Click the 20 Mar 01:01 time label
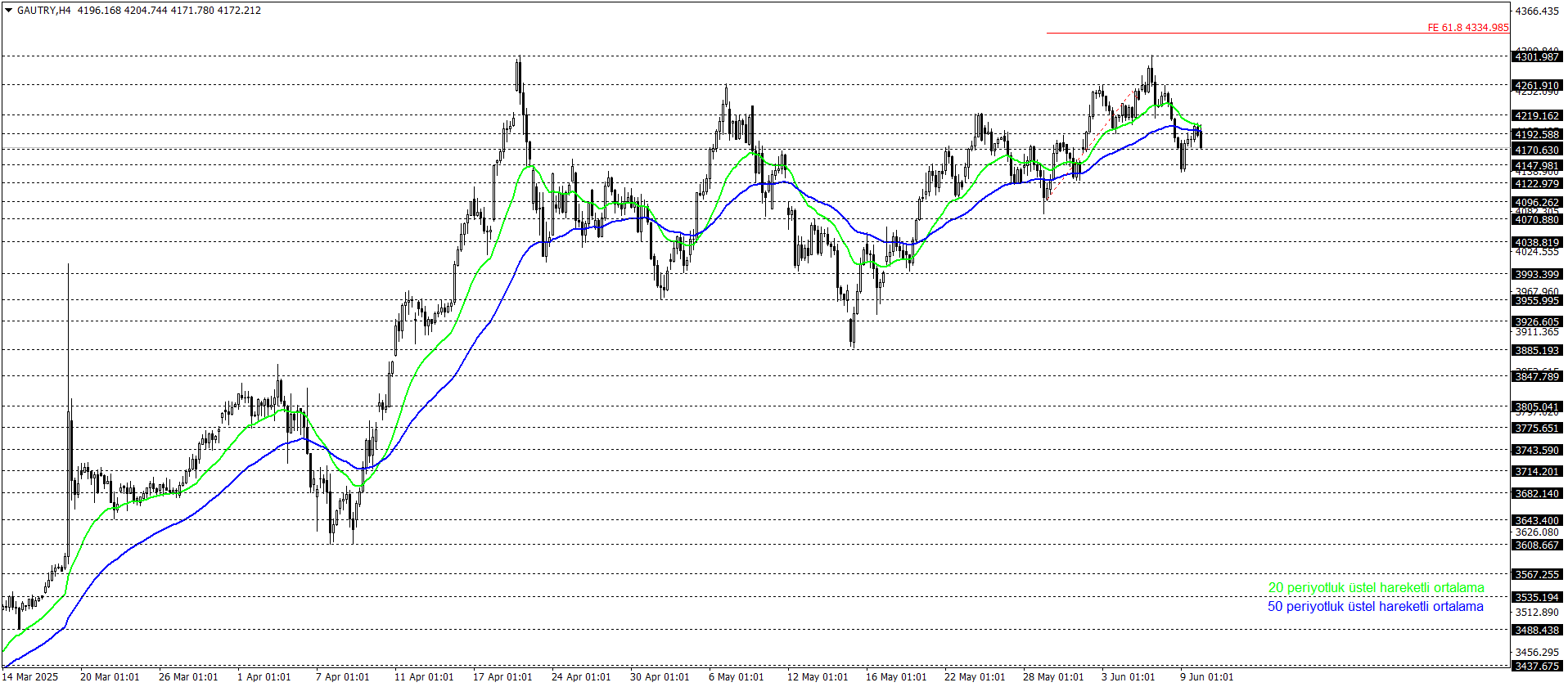This screenshot has width=1568, height=687. 110,677
